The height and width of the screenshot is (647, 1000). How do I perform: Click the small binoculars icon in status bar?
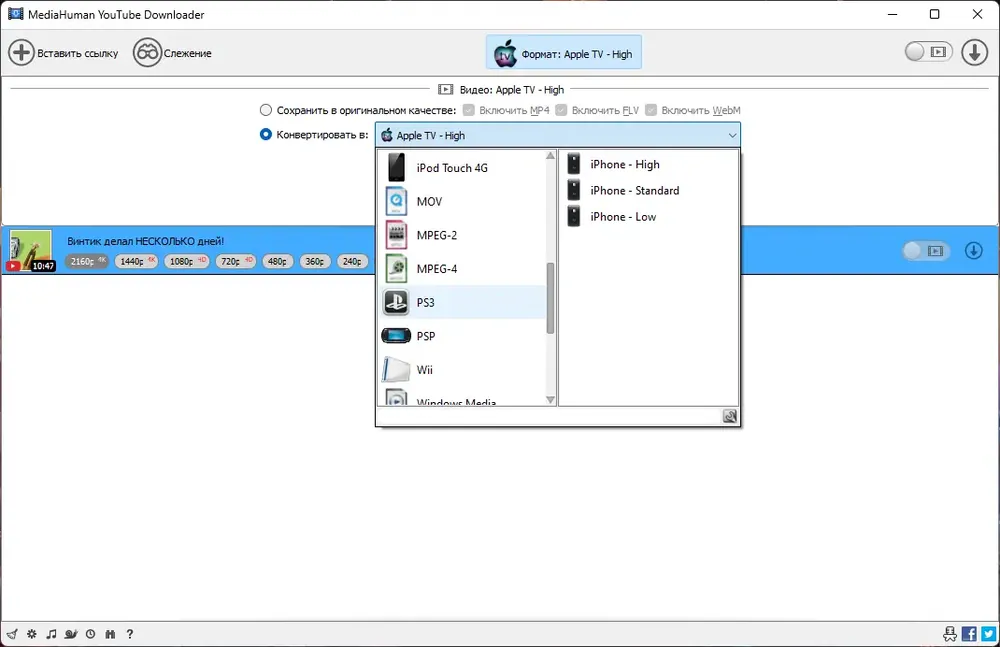(x=110, y=634)
